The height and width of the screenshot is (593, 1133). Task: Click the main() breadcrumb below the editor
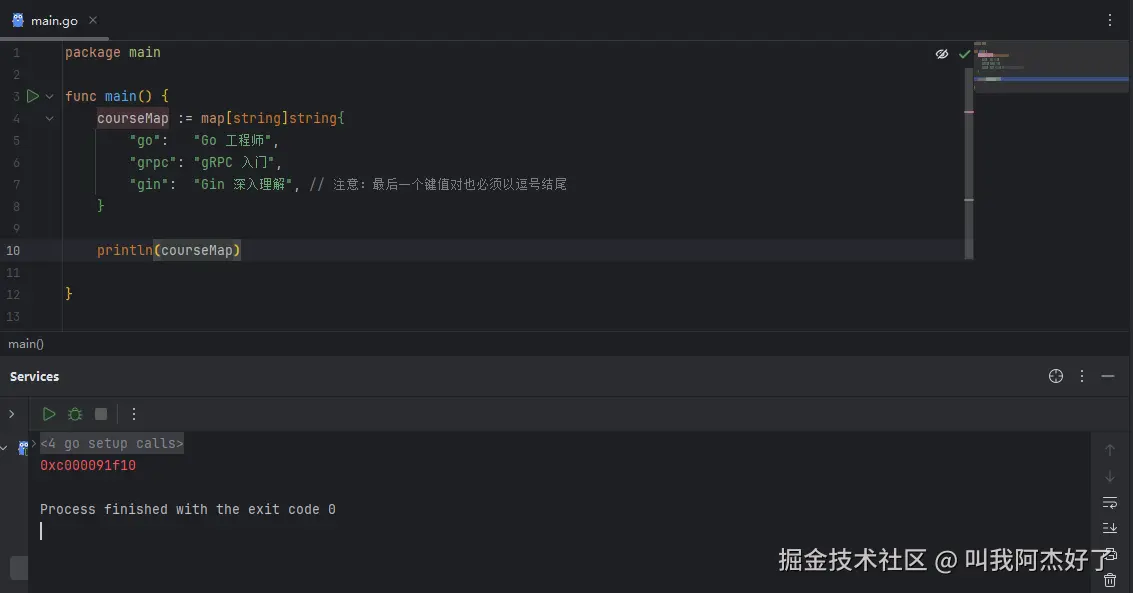(x=26, y=344)
